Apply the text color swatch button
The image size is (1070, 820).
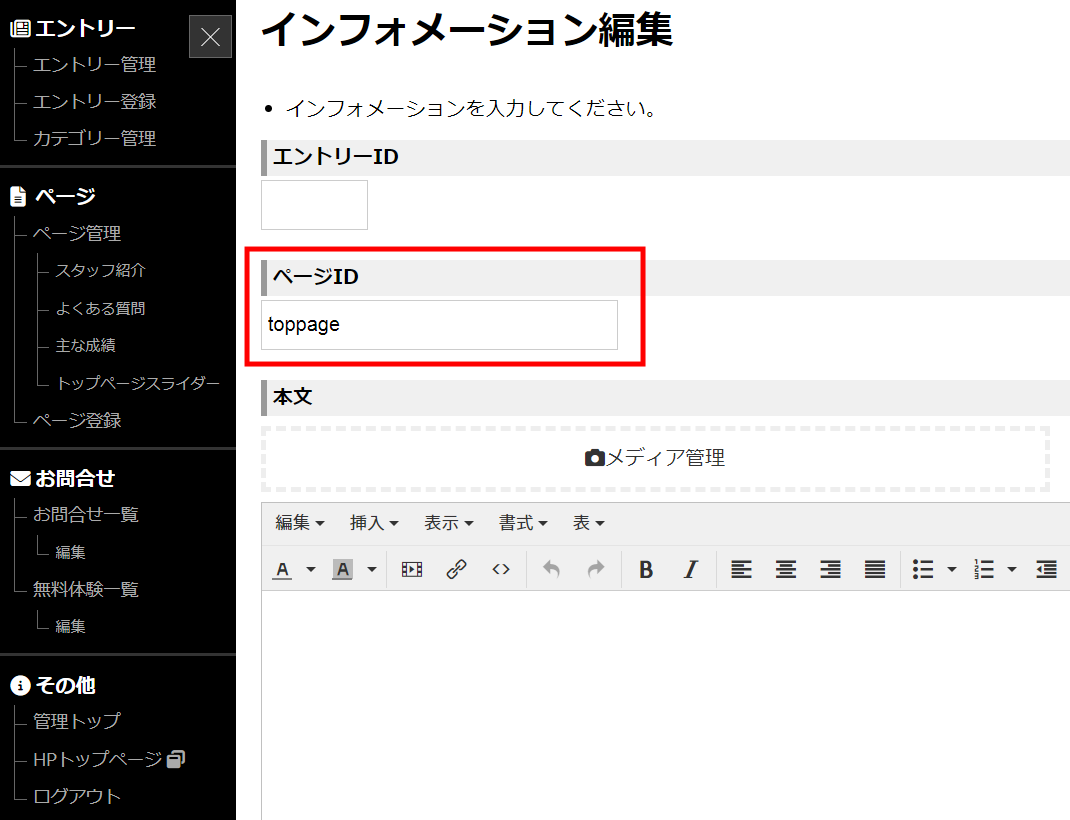[283, 569]
